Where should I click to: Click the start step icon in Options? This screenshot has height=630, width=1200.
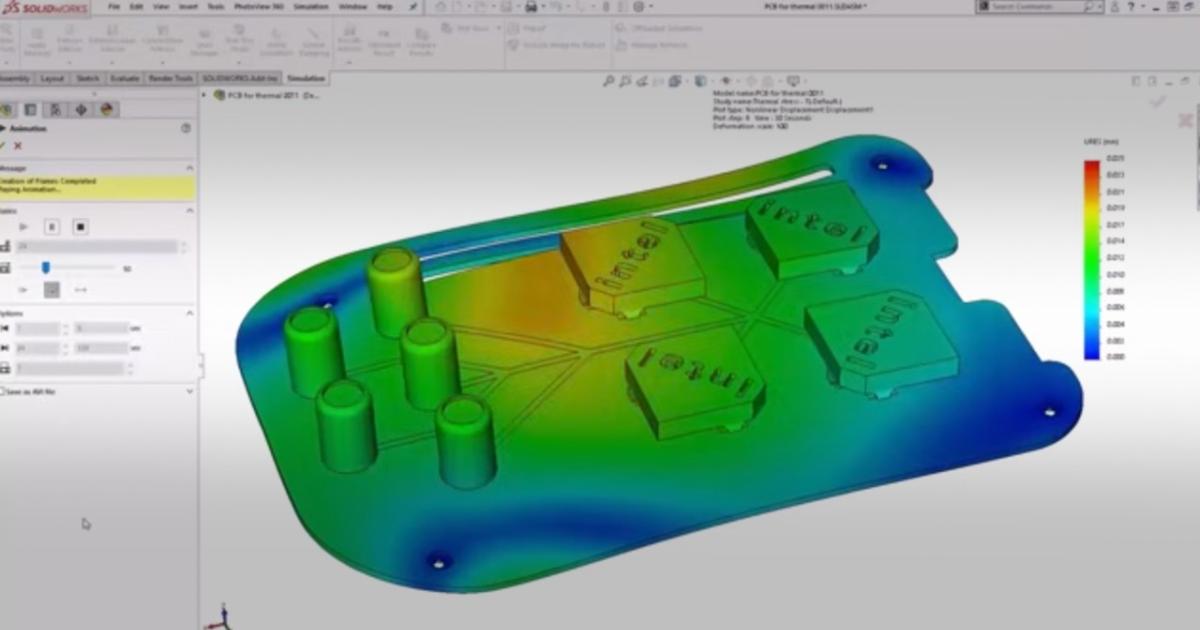click(x=5, y=328)
